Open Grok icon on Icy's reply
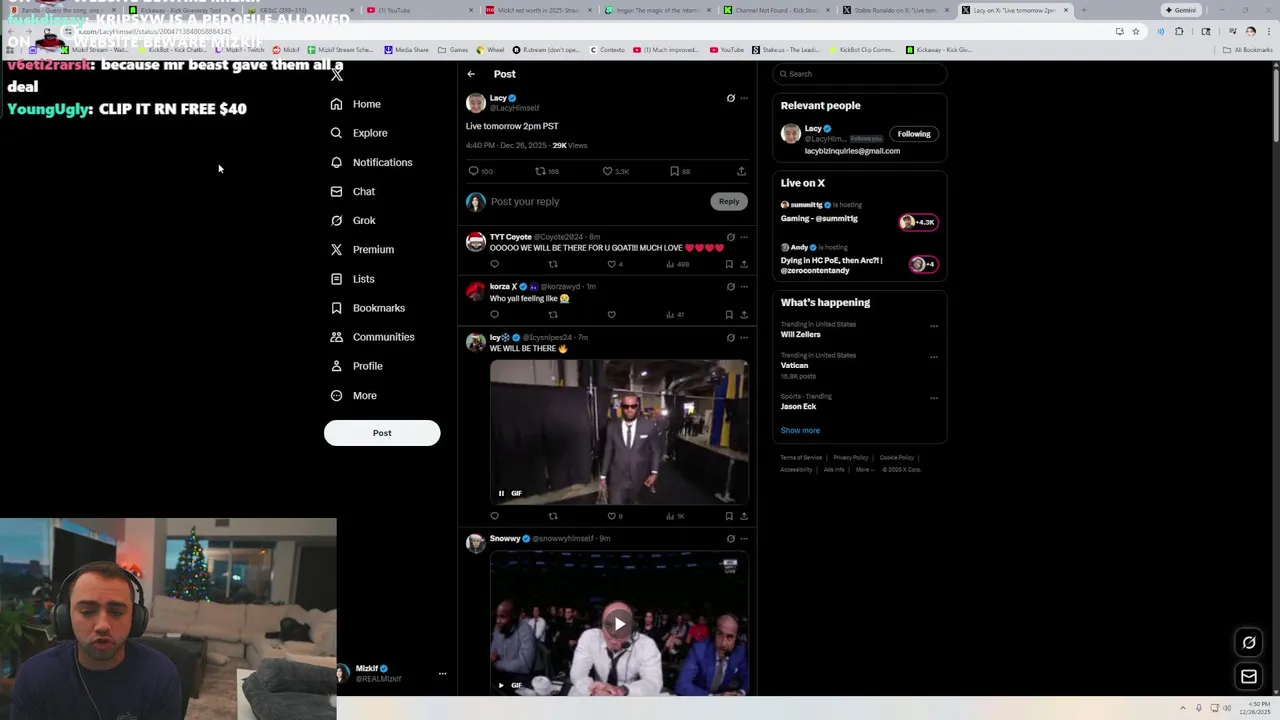The height and width of the screenshot is (720, 1280). click(x=730, y=338)
